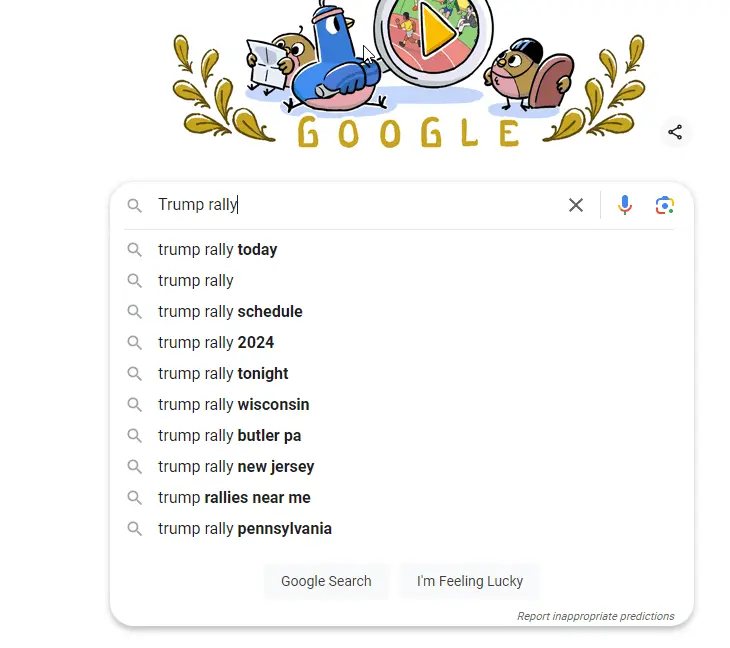730x648 pixels.
Task: Select 'trump rally wisconsin' suggestion
Action: (x=234, y=405)
